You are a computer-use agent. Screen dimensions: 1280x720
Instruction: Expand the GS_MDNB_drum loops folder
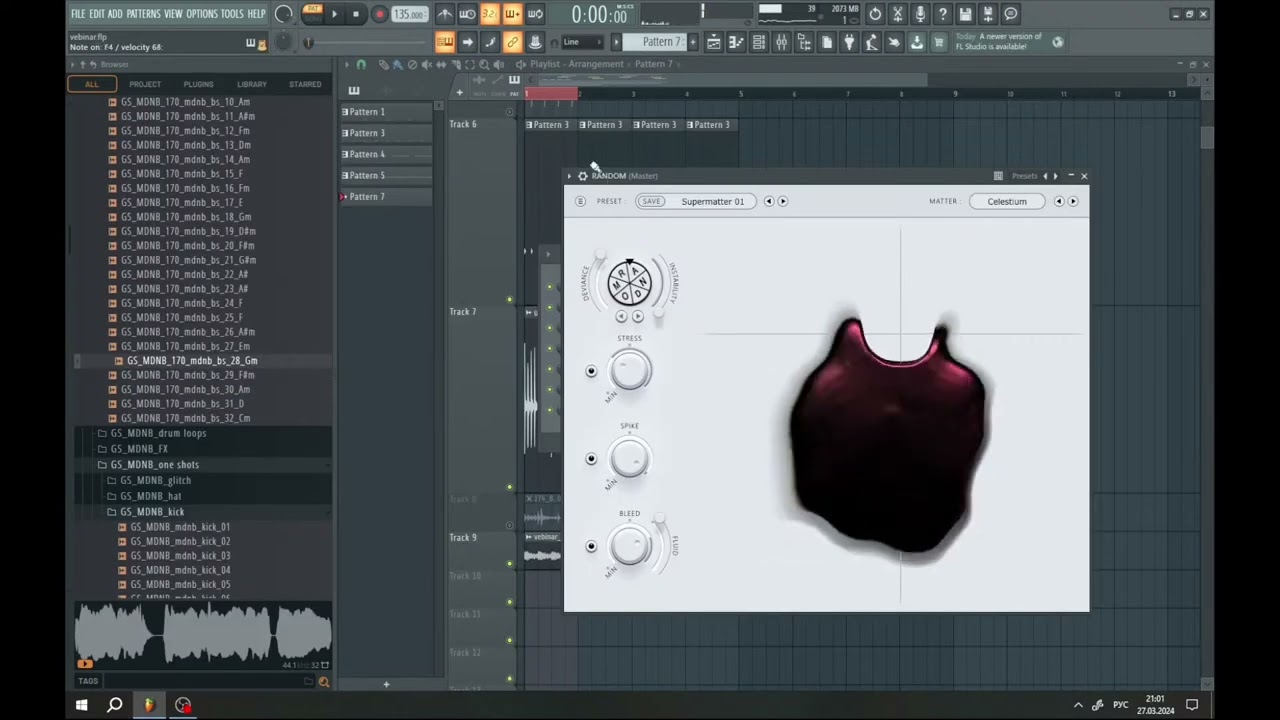(158, 433)
